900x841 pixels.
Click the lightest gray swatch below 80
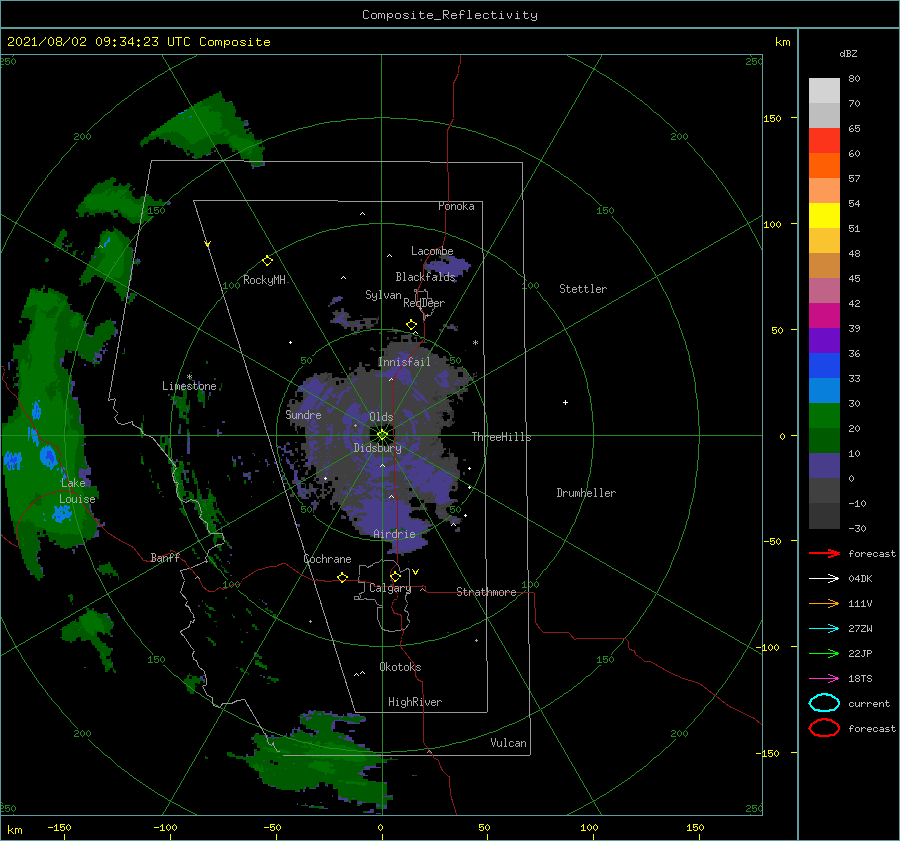pos(824,91)
